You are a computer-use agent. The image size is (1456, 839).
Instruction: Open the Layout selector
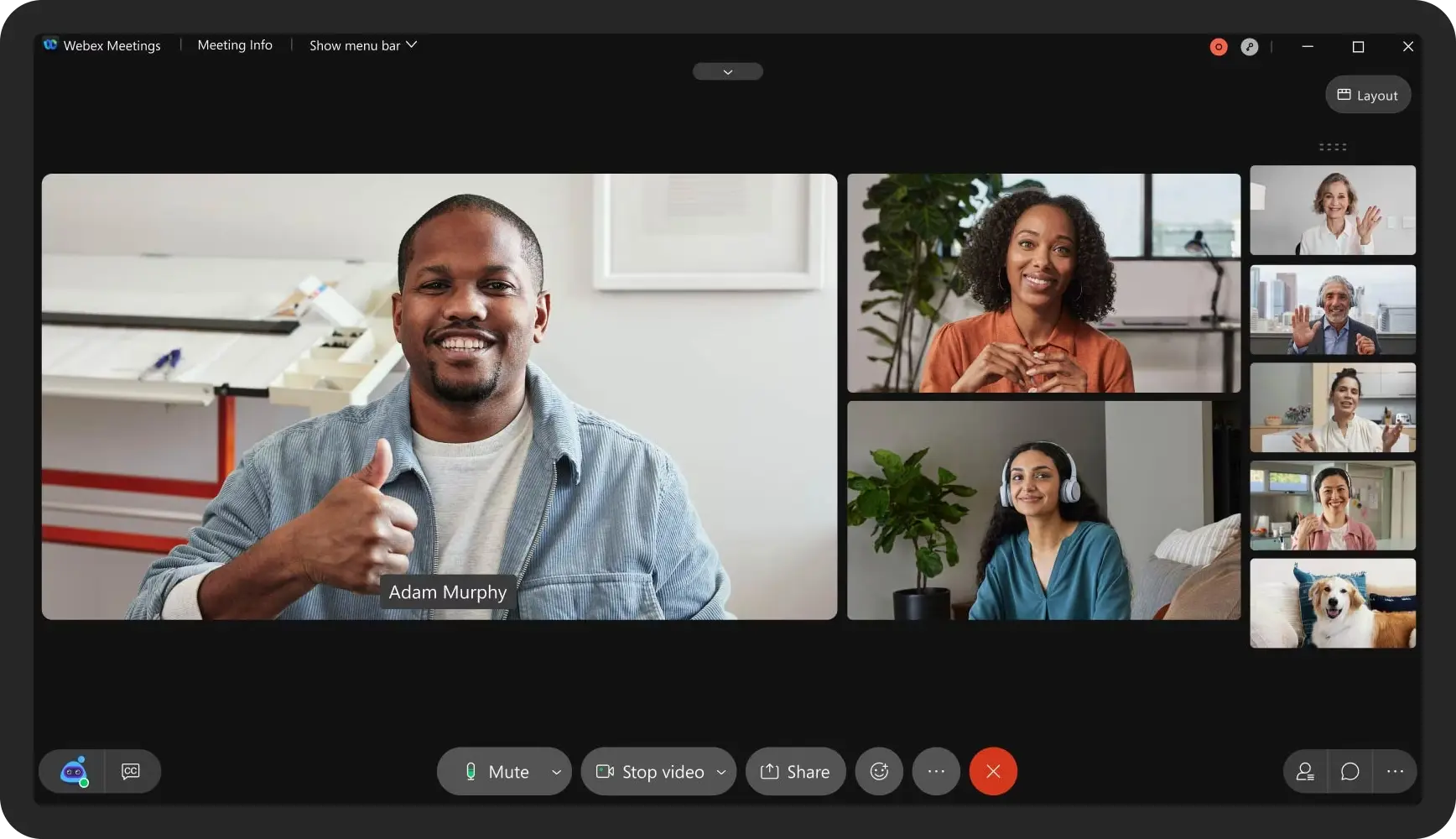point(1367,95)
